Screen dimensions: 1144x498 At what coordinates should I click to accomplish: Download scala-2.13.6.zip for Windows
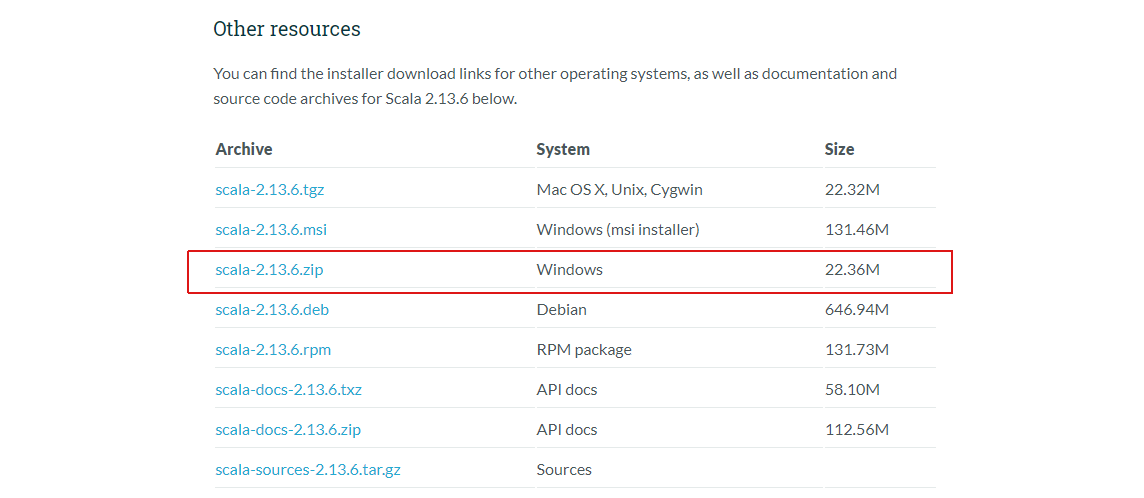pos(269,269)
